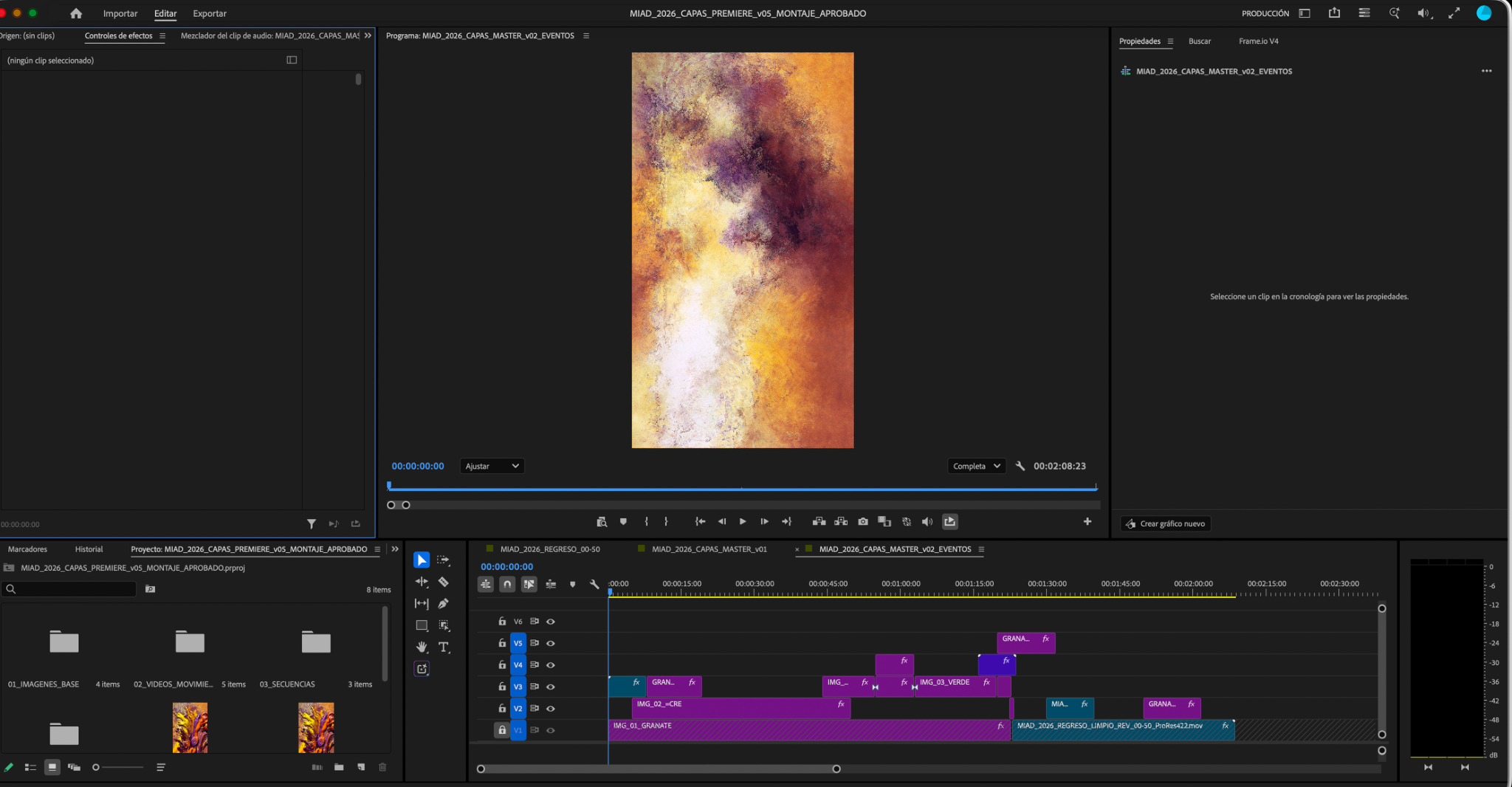The image size is (1512, 787).
Task: Toggle Snap in Timeline magnet icon
Action: (x=507, y=584)
